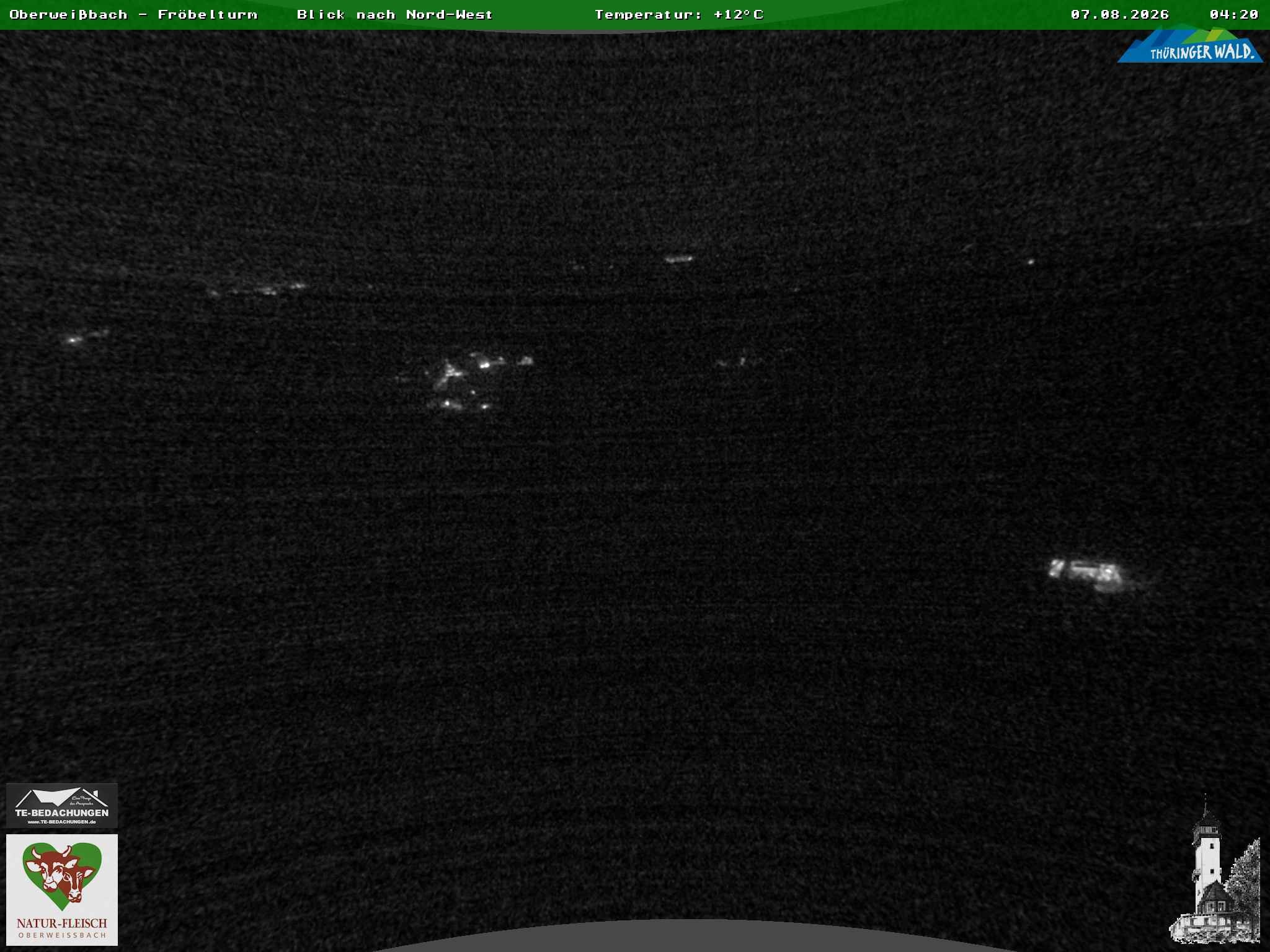Screen dimensions: 1270x952
Task: Click the "Oberweißbach - Fröbelturm" title text
Action: [133, 14]
